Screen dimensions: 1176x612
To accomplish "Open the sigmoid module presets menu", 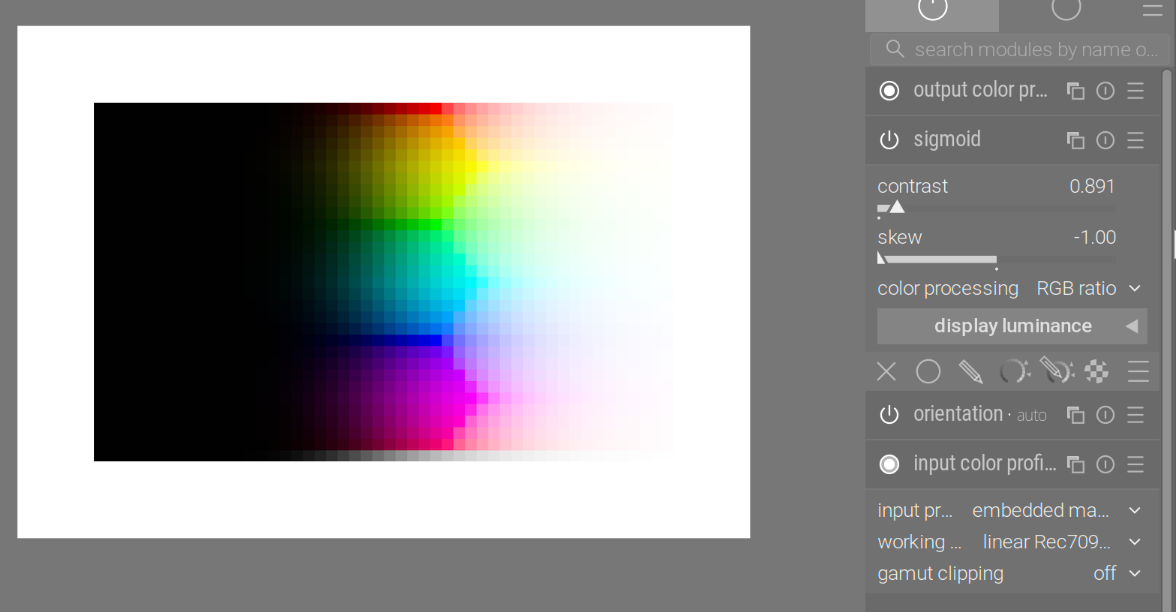I will [x=1136, y=140].
